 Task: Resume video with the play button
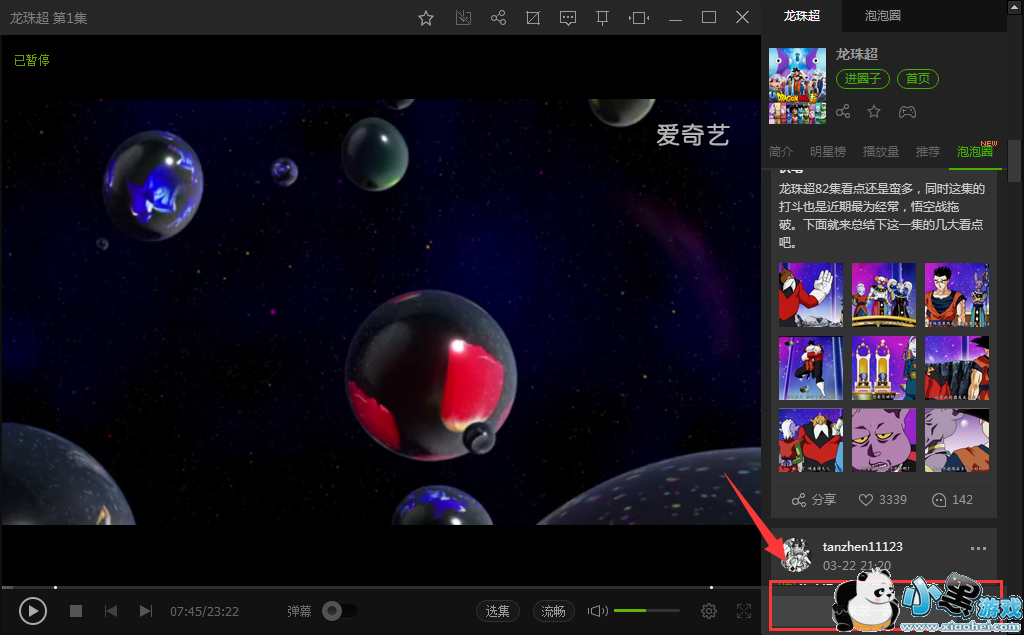(x=33, y=611)
